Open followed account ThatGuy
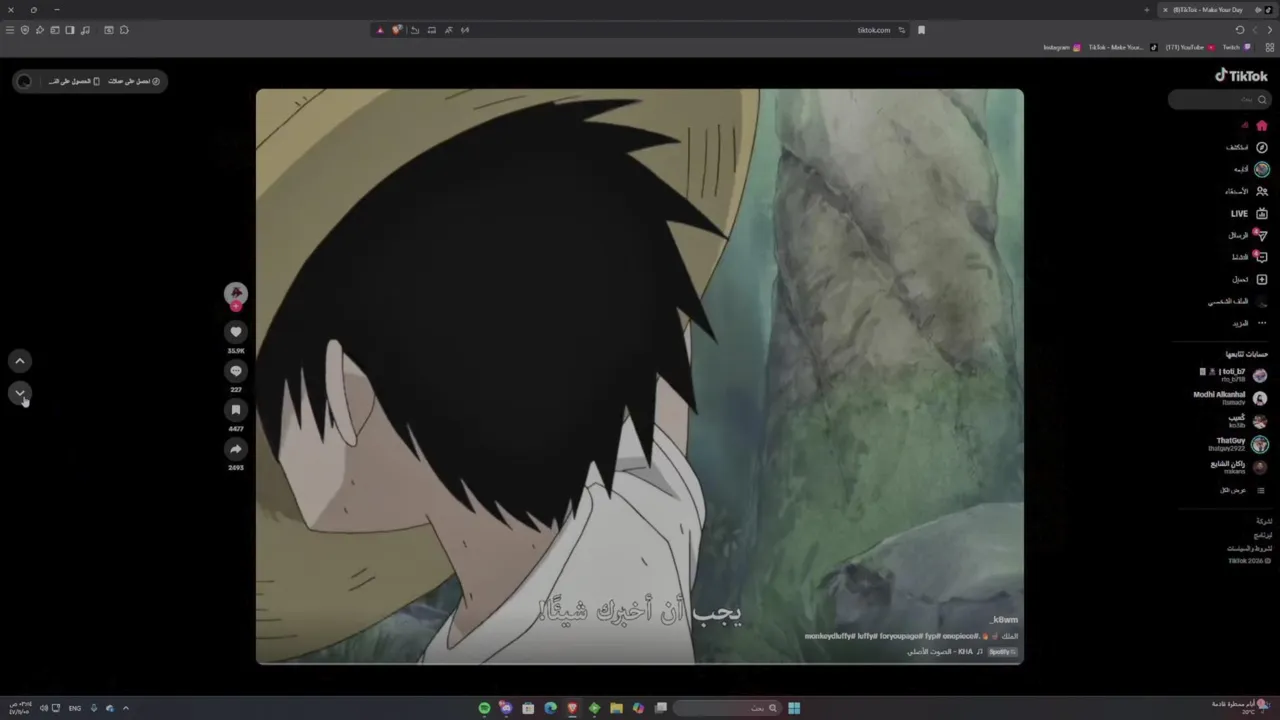The image size is (1280, 720). click(x=1238, y=444)
